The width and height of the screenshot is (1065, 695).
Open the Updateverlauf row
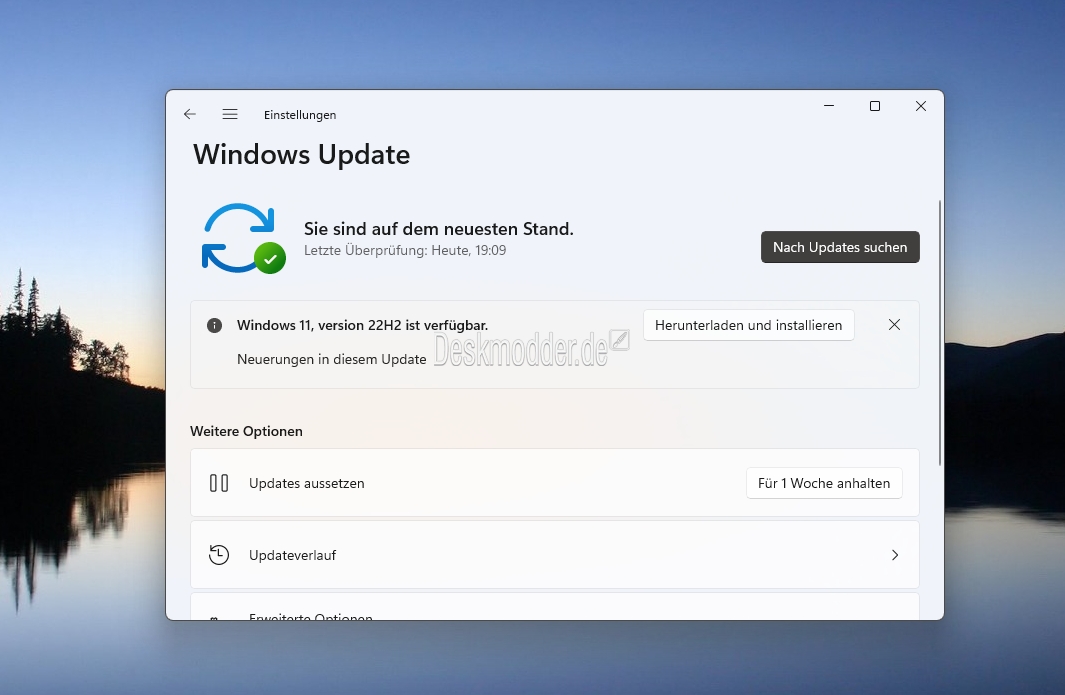554,555
